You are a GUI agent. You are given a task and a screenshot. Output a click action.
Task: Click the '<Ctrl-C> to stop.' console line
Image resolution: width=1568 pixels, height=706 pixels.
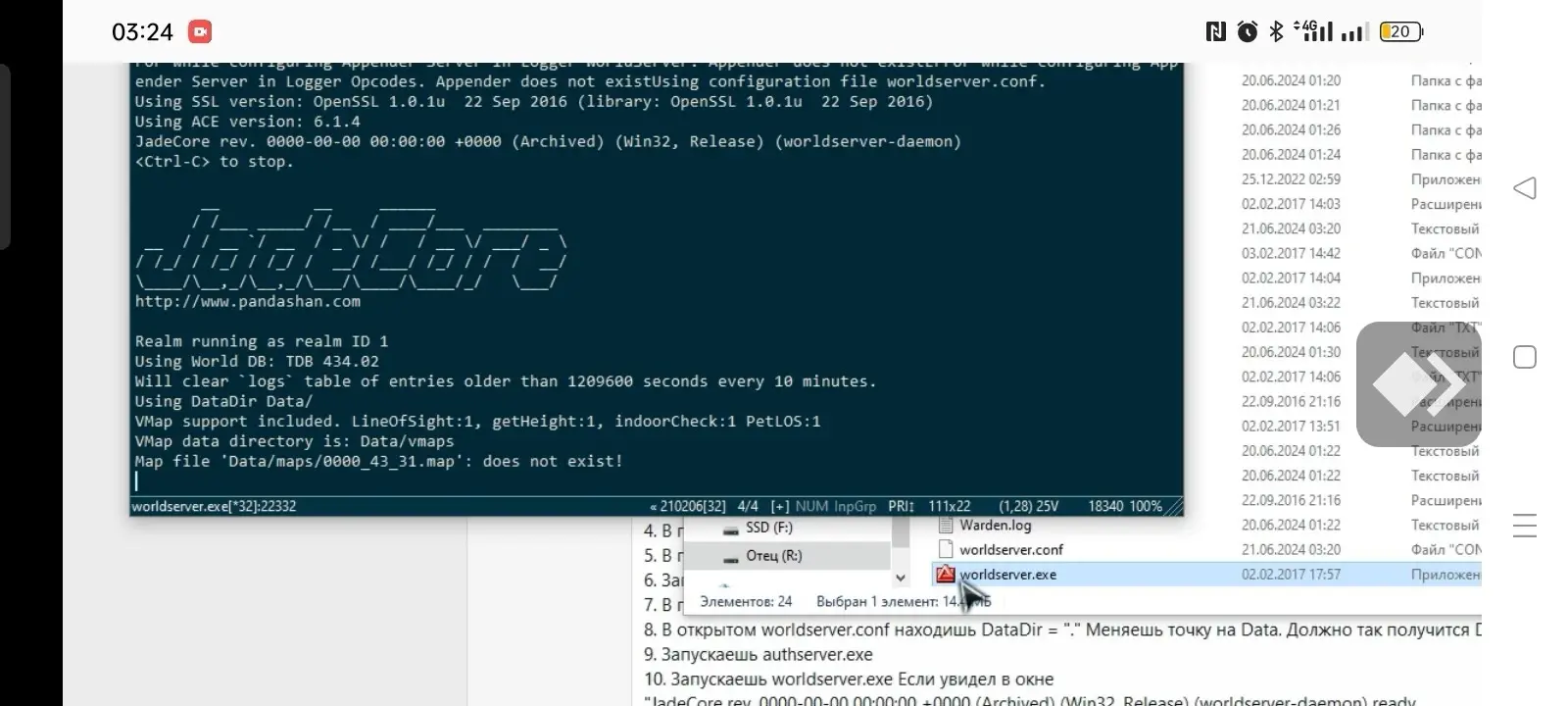pos(215,161)
